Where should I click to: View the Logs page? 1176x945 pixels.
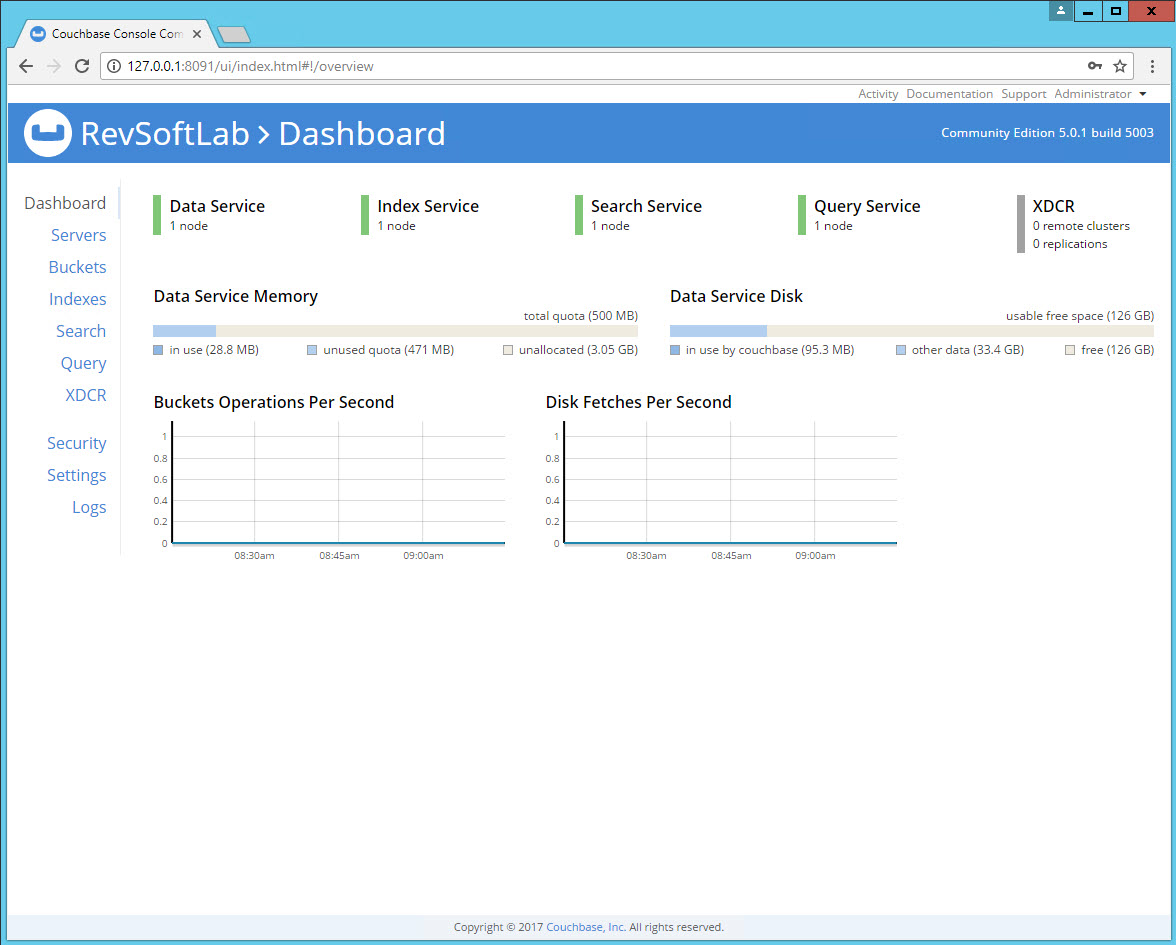pyautogui.click(x=89, y=508)
